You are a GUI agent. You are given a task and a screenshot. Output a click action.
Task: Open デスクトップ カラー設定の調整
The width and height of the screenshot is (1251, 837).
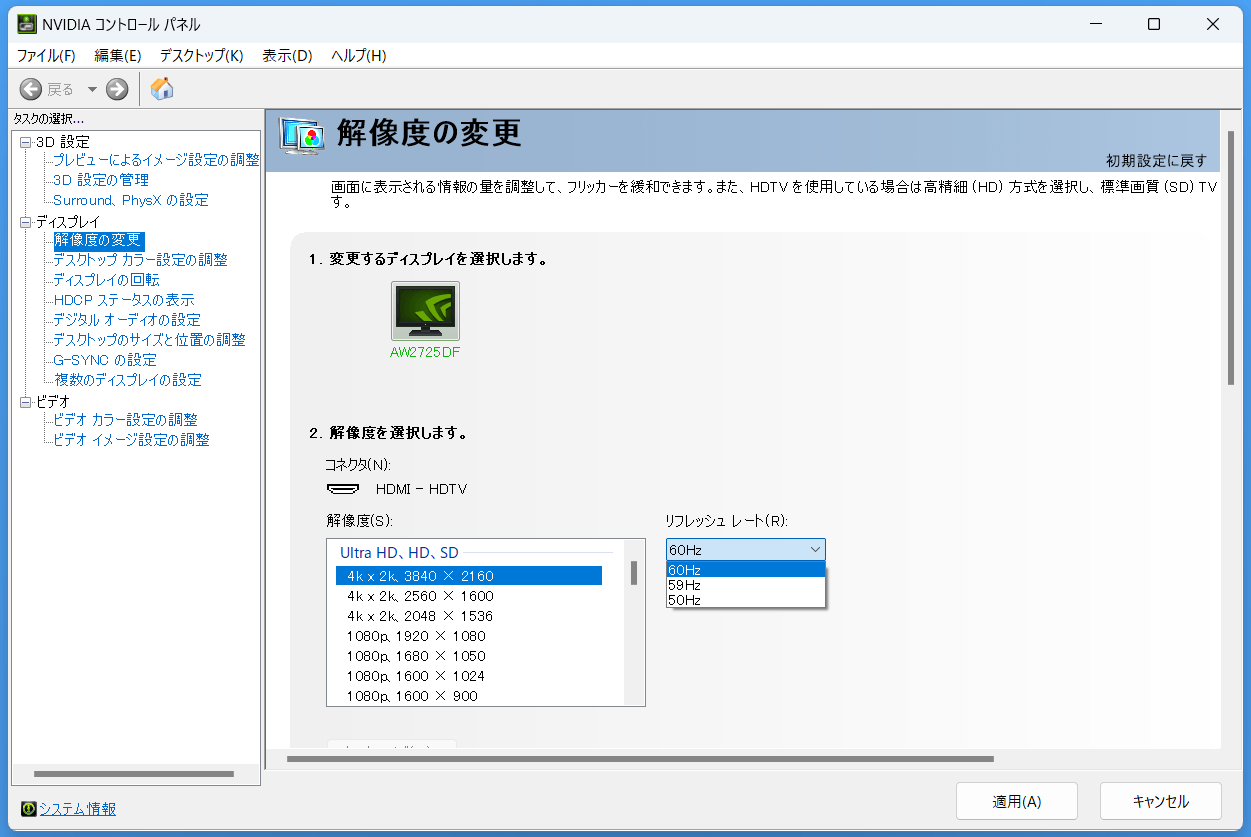tap(140, 260)
